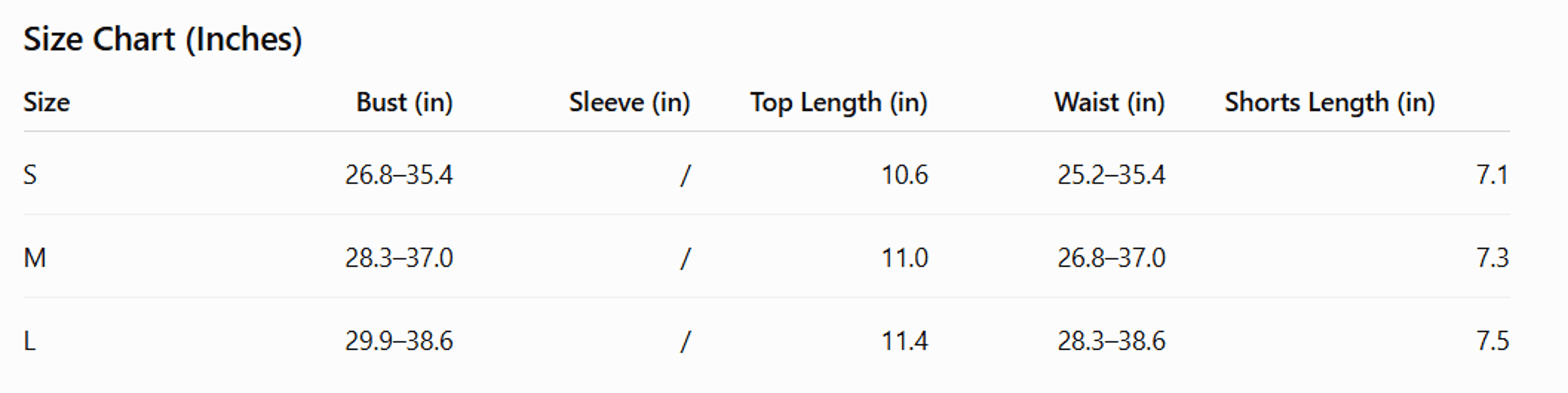This screenshot has width=1568, height=393.
Task: Select the Top Length (in) header
Action: point(839,103)
